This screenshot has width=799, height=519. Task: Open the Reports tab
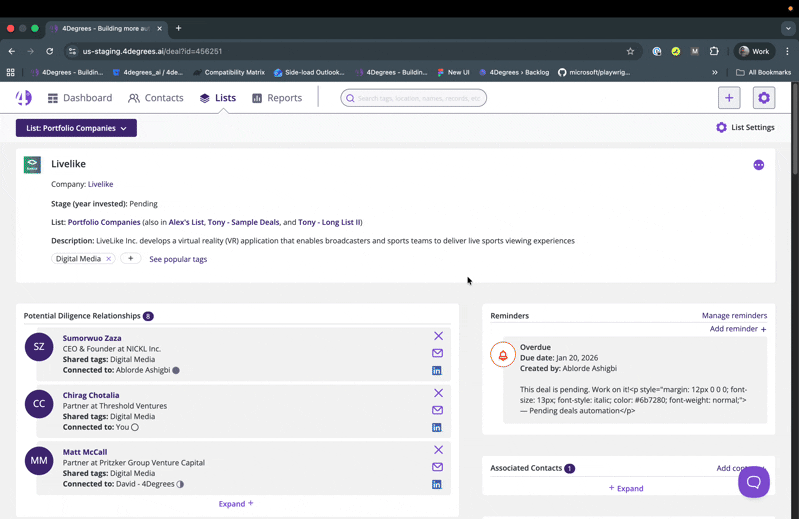point(277,98)
